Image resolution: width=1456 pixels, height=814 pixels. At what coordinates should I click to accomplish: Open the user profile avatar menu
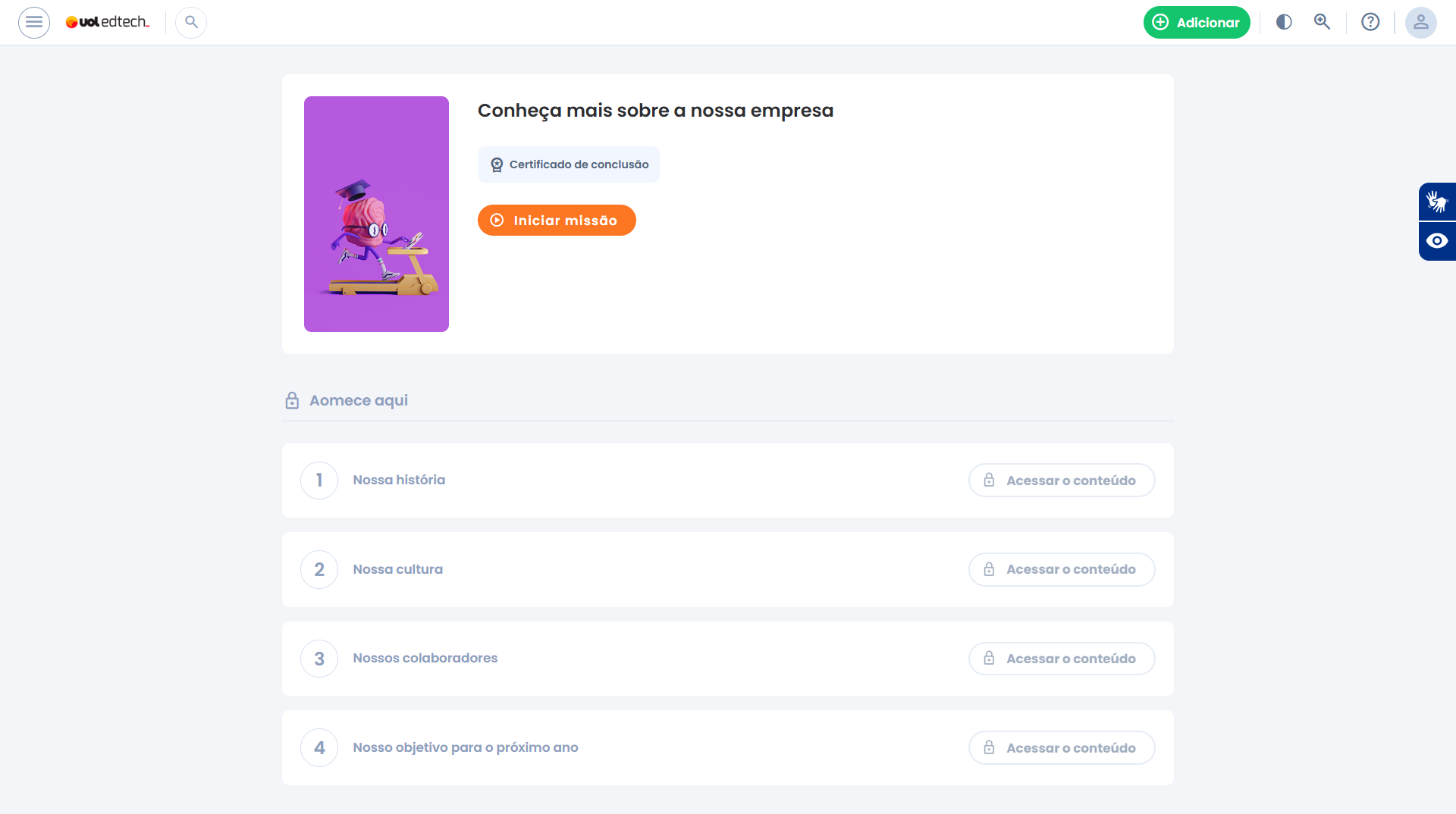click(1421, 22)
